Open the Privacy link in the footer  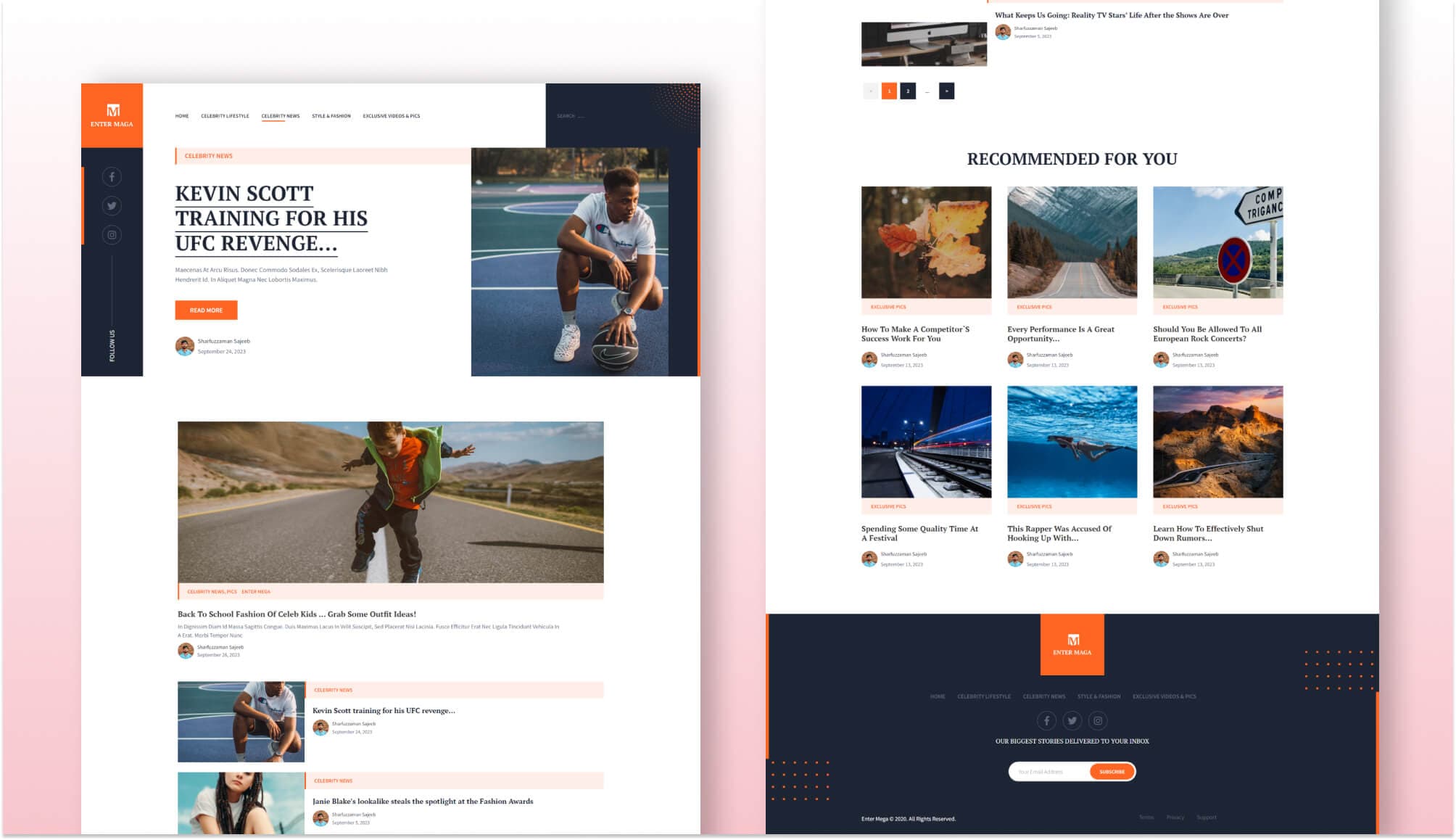click(x=1177, y=816)
